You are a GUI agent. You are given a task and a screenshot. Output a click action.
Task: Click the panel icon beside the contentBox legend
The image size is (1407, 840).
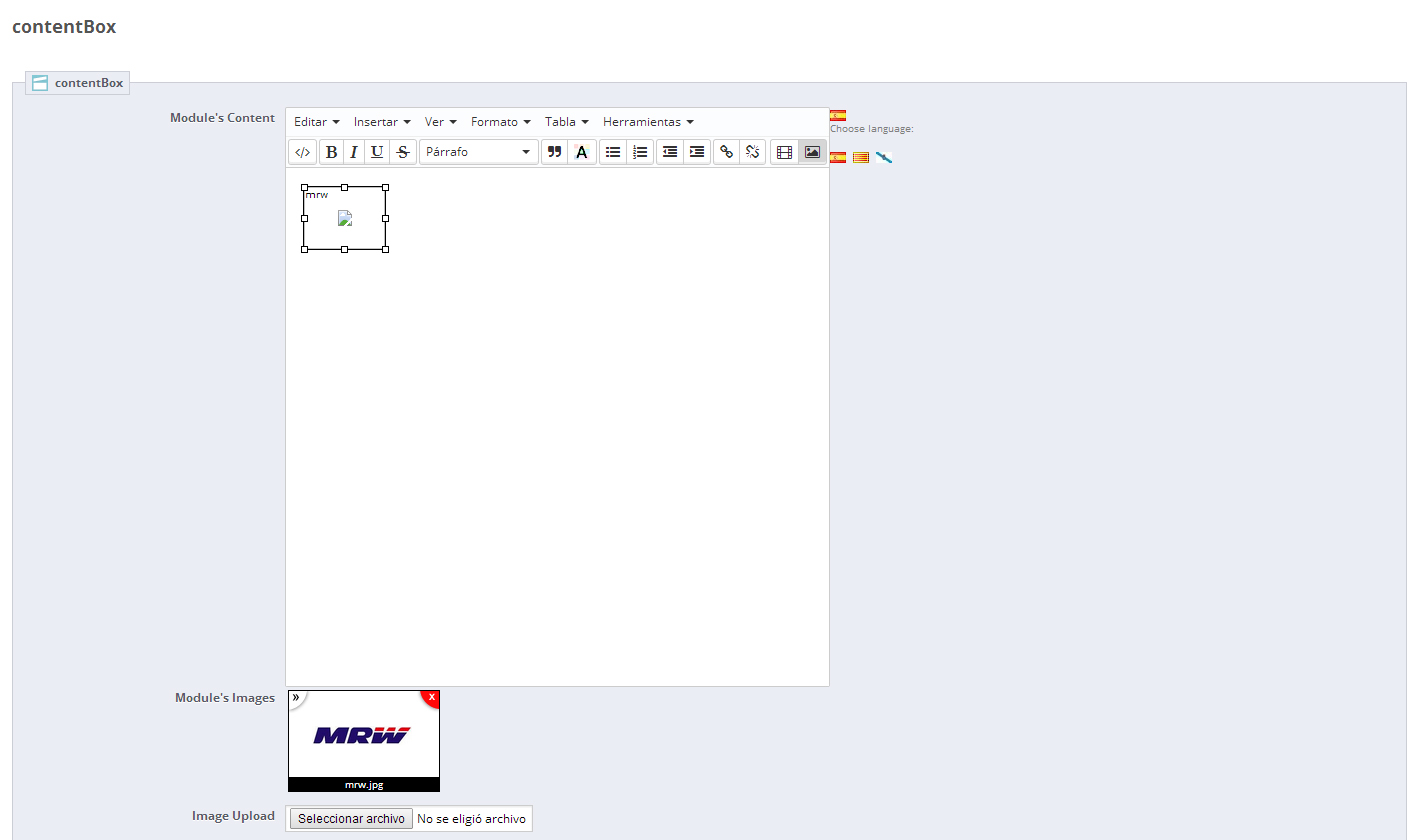[x=40, y=83]
